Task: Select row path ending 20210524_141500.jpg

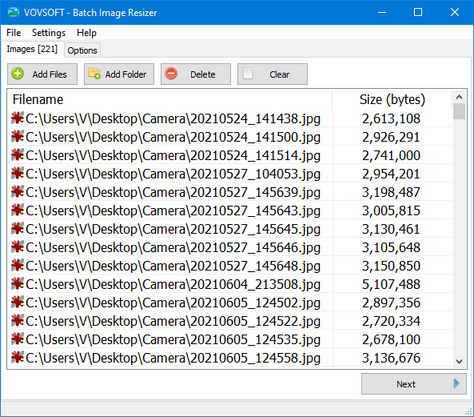Action: [x=173, y=137]
